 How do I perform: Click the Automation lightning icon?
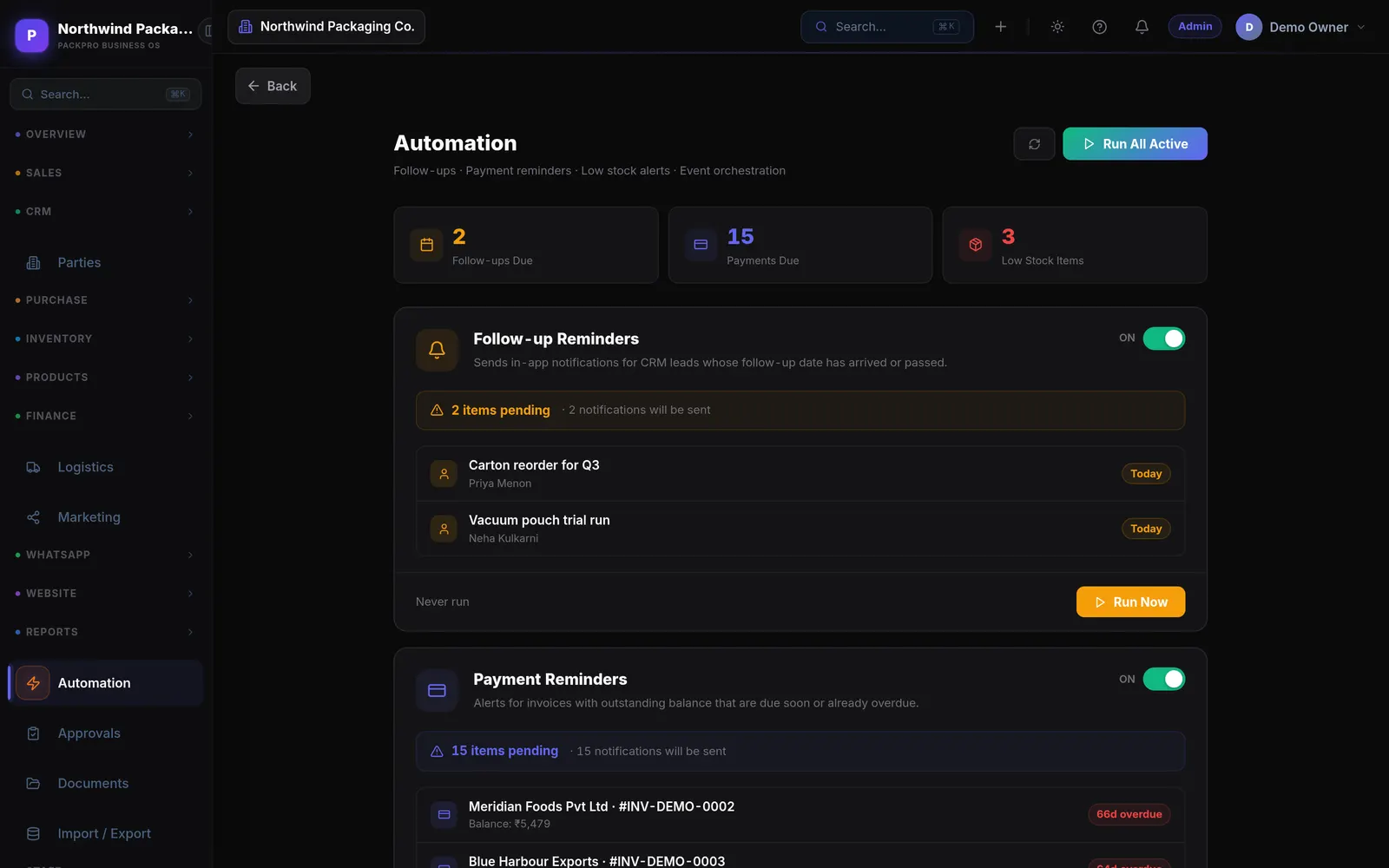pyautogui.click(x=33, y=683)
